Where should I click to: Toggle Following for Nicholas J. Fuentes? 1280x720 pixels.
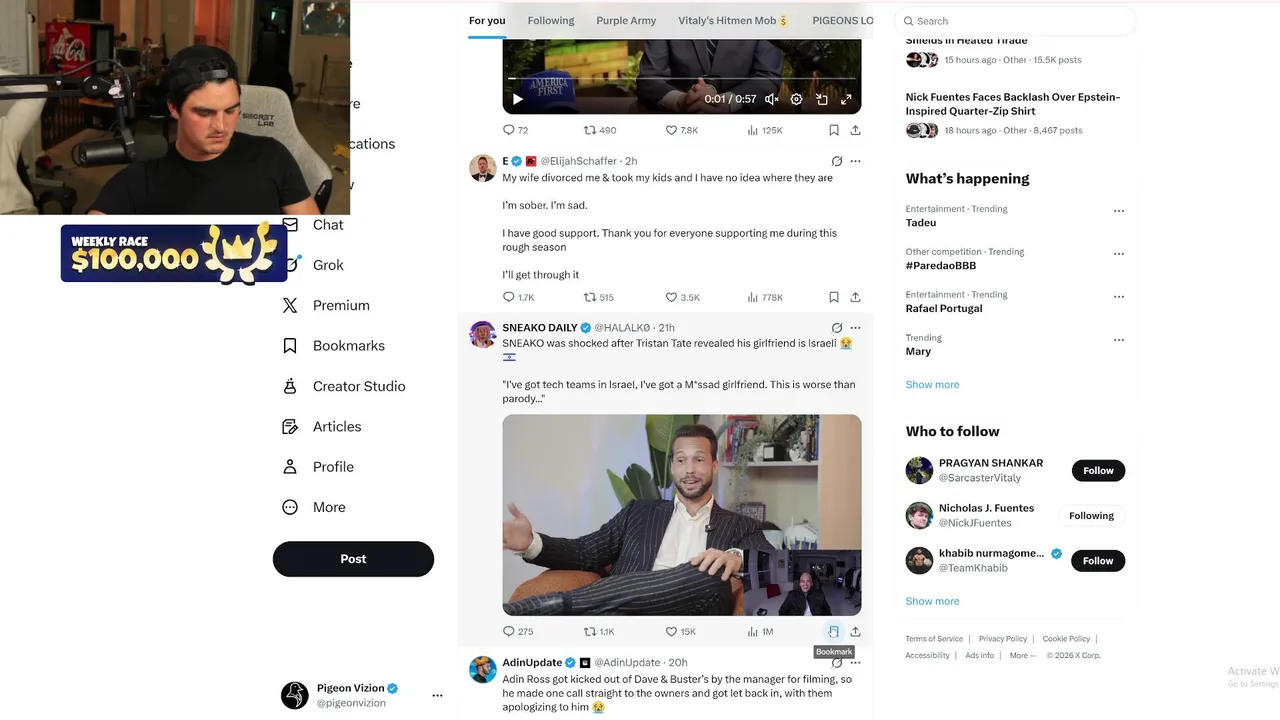(x=1091, y=516)
